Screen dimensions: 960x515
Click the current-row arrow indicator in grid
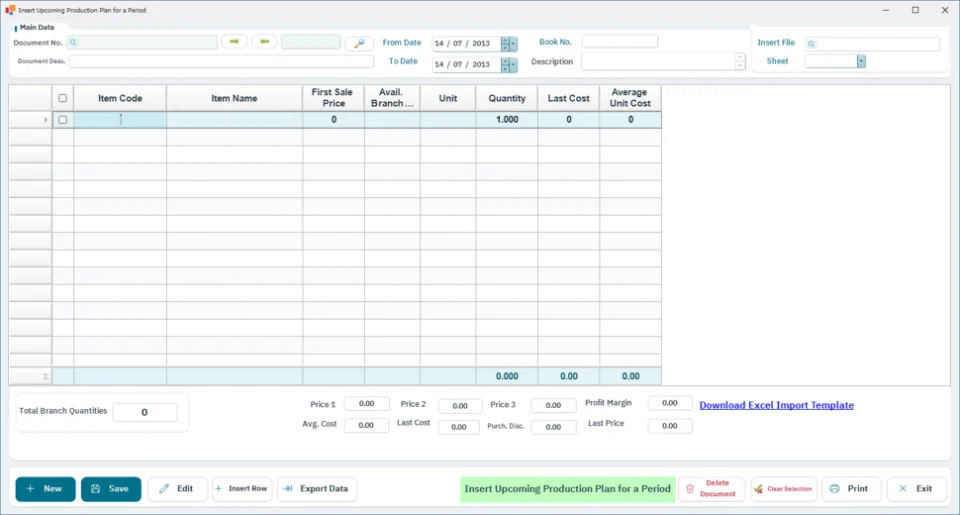[45, 120]
